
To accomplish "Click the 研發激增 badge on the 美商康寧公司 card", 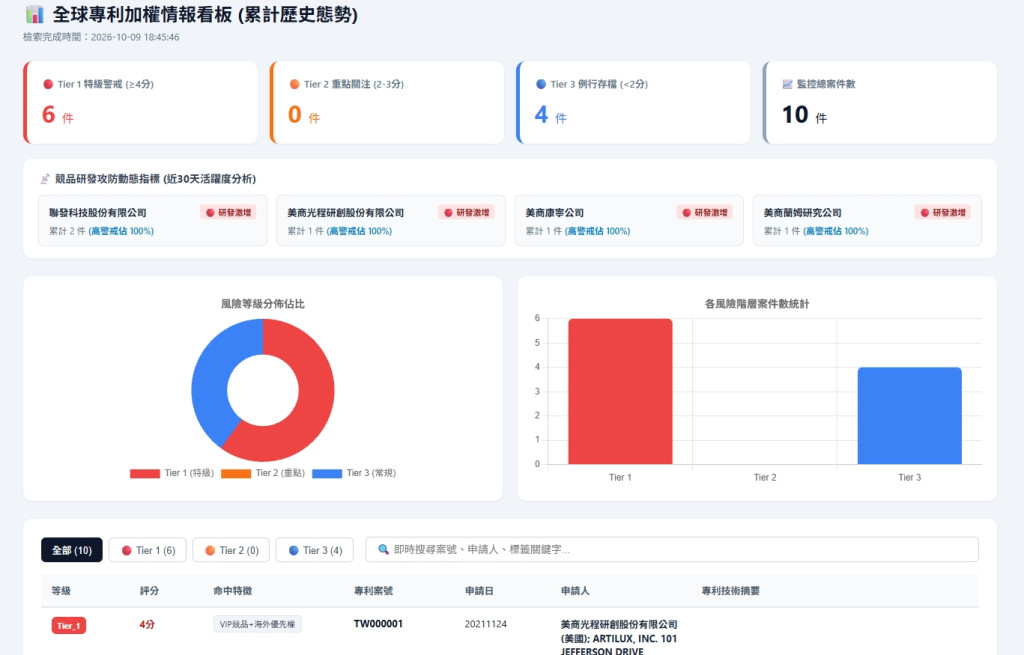I will (x=705, y=212).
